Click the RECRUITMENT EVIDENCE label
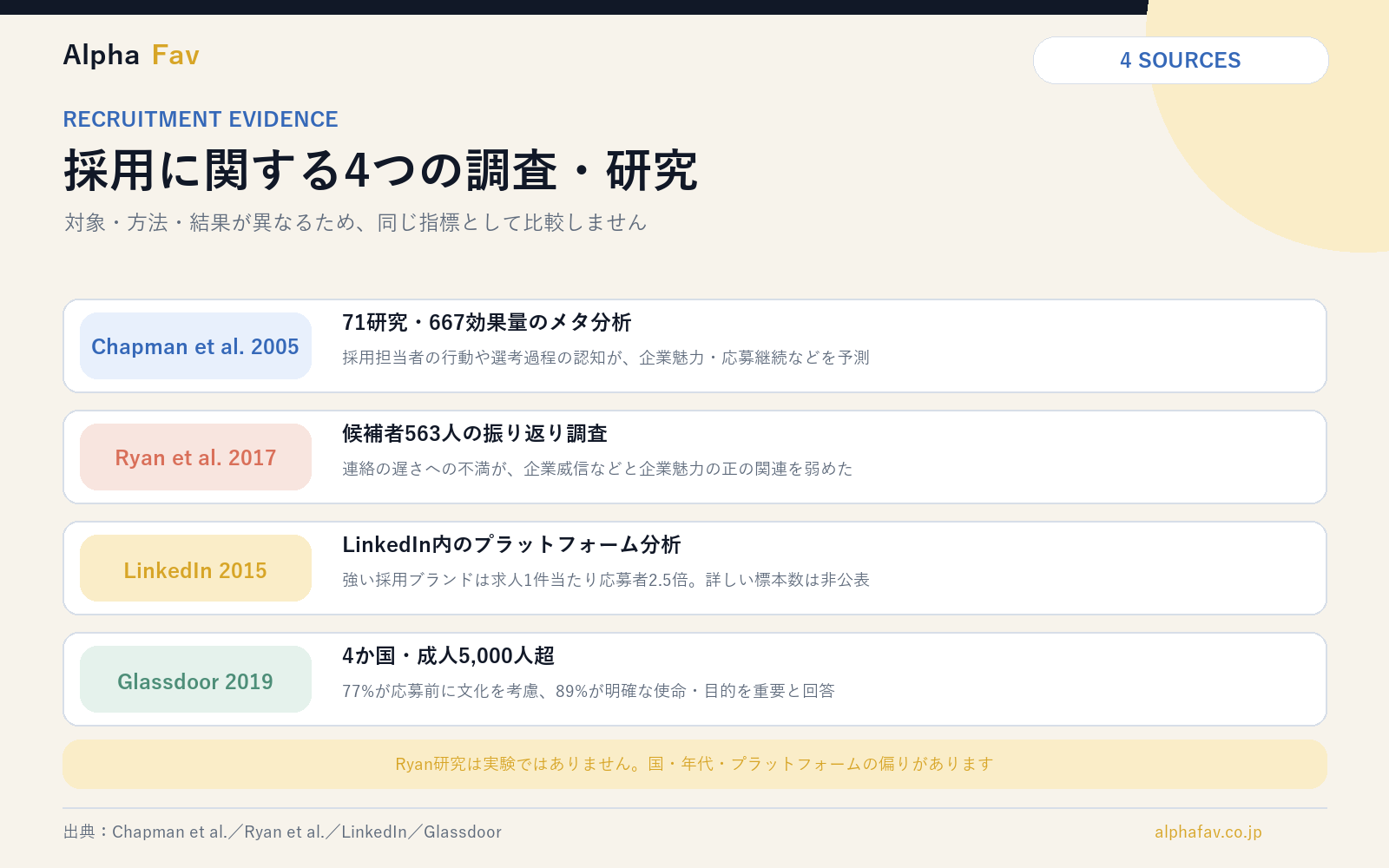1389x868 pixels. pyautogui.click(x=201, y=119)
